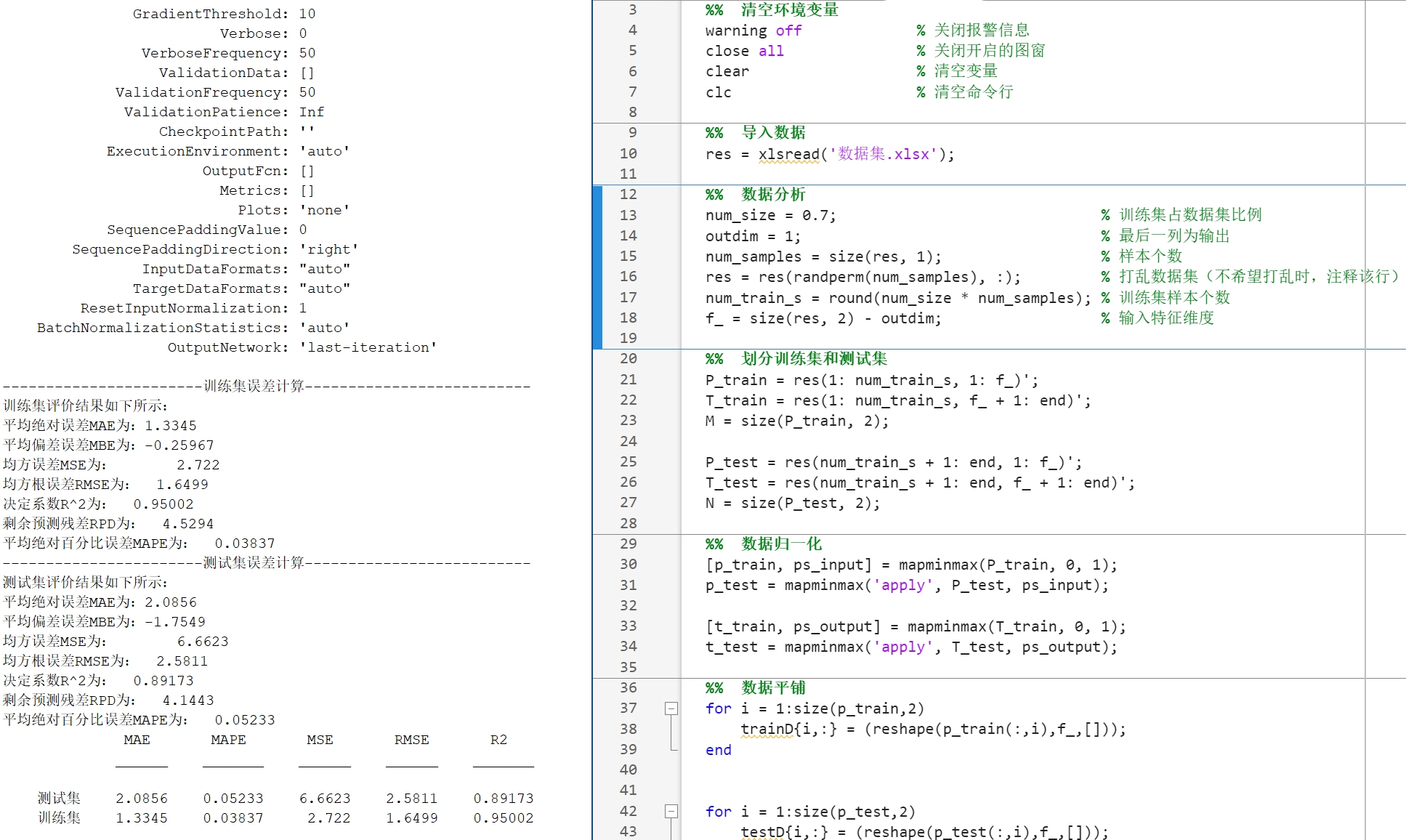
Task: Click line number 25 in the gutter
Action: click(629, 462)
